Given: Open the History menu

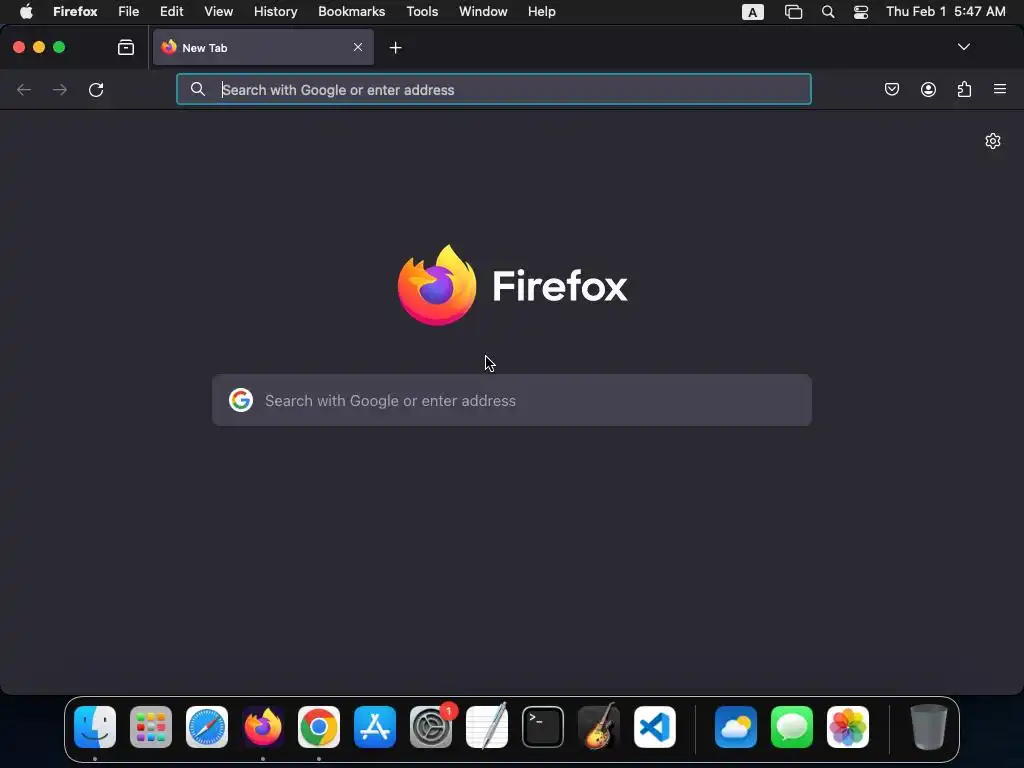Looking at the screenshot, I should [276, 12].
